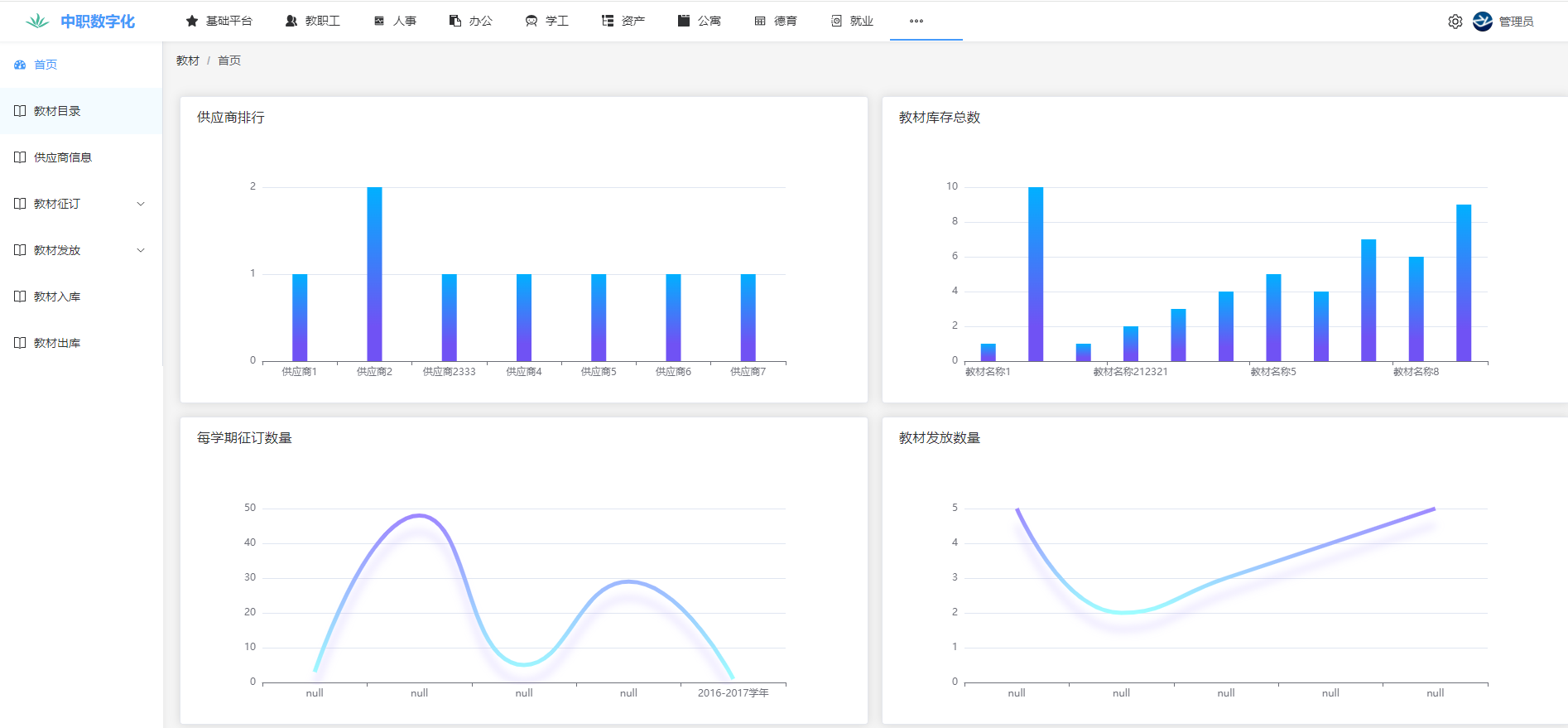Click the book icon beside 教材目录
The height and width of the screenshot is (728, 1568).
(20, 111)
